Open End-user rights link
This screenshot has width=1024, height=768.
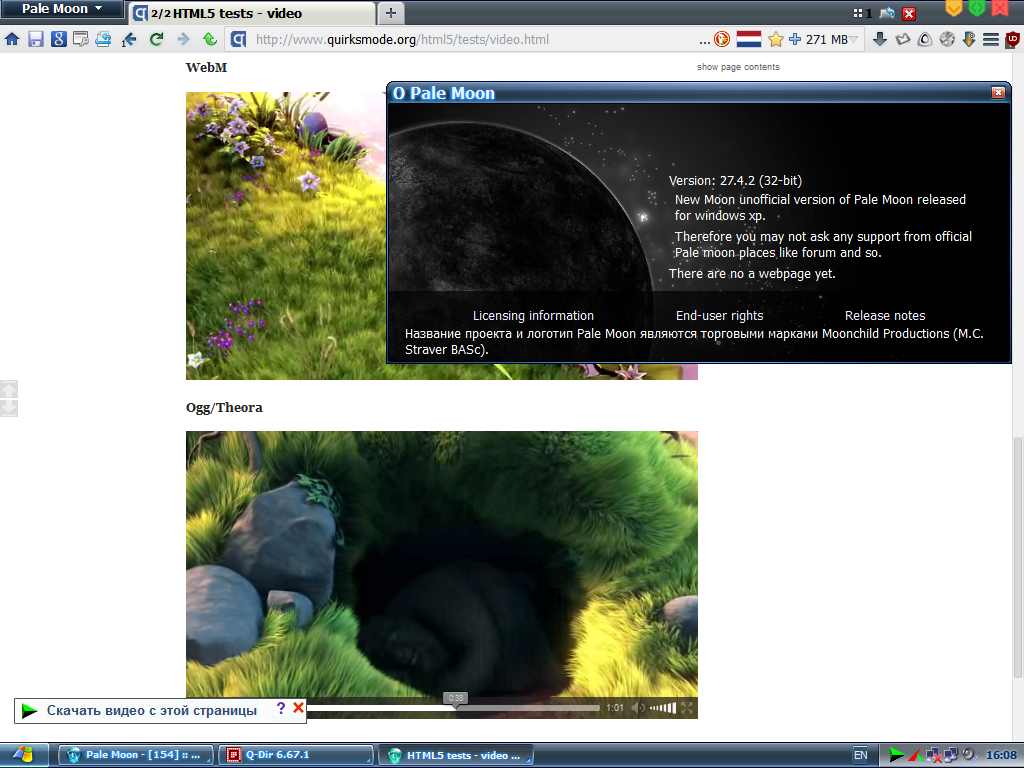point(719,315)
